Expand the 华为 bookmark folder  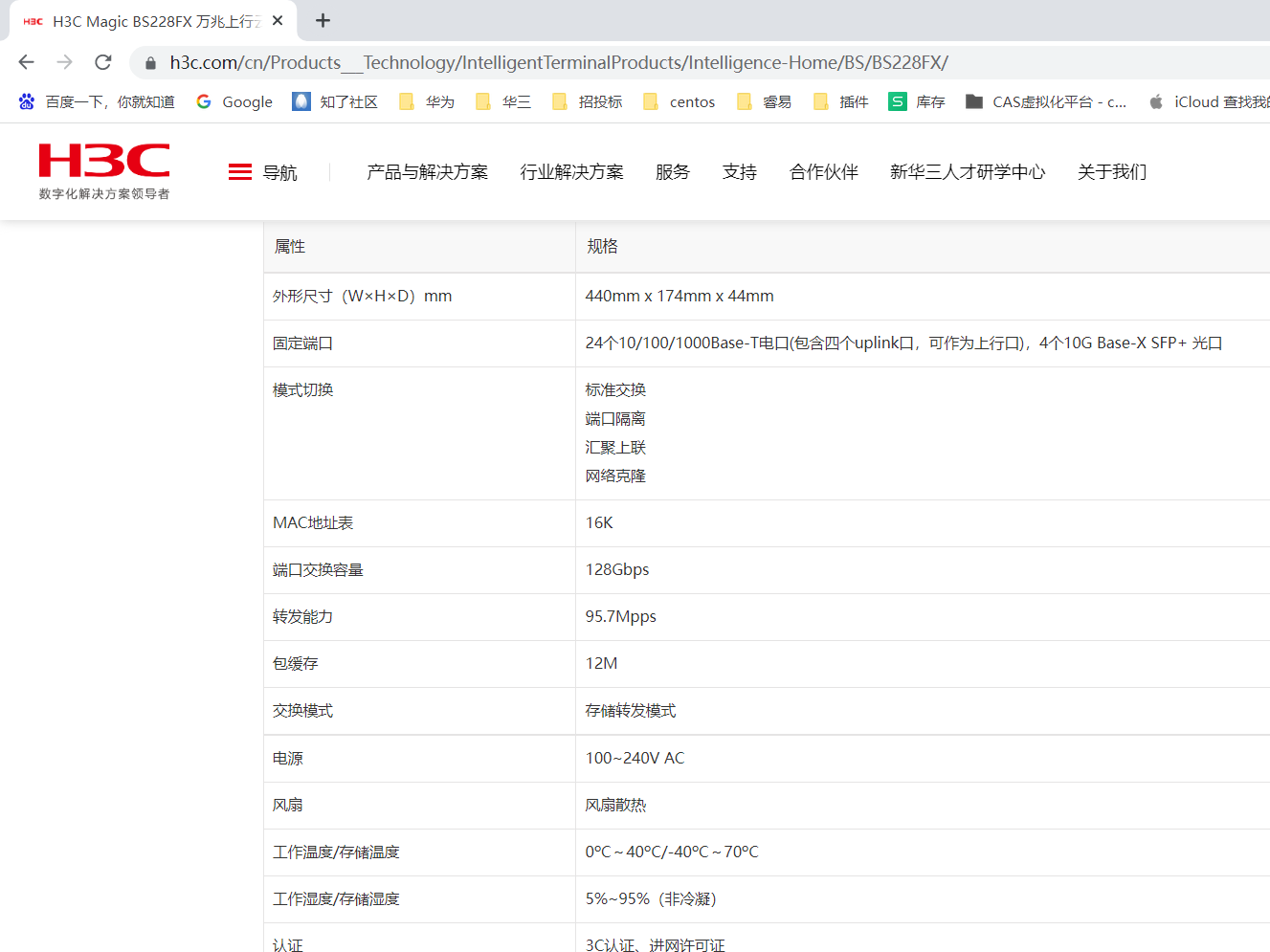427,101
